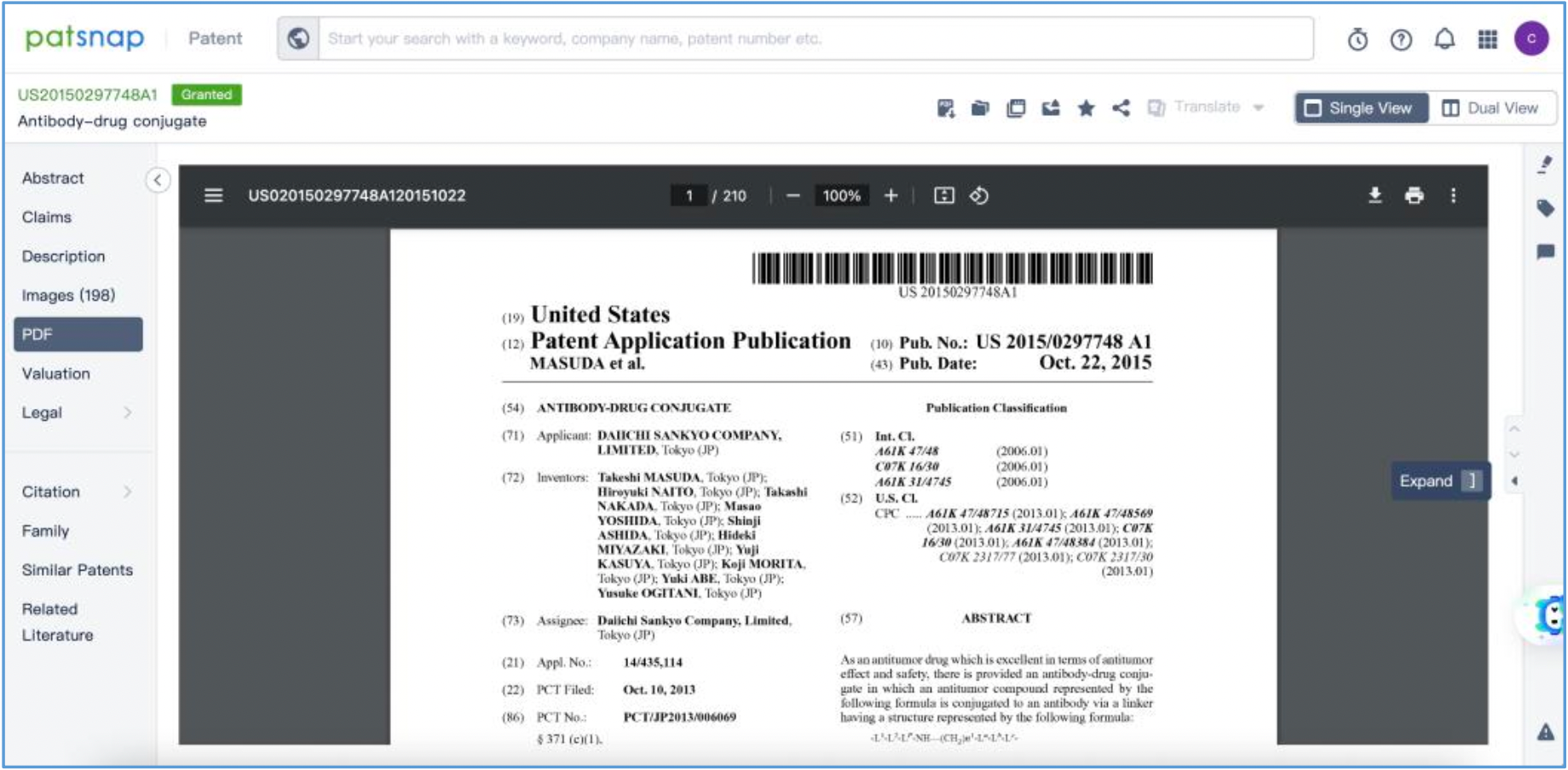Open the help question mark icon

point(1401,39)
